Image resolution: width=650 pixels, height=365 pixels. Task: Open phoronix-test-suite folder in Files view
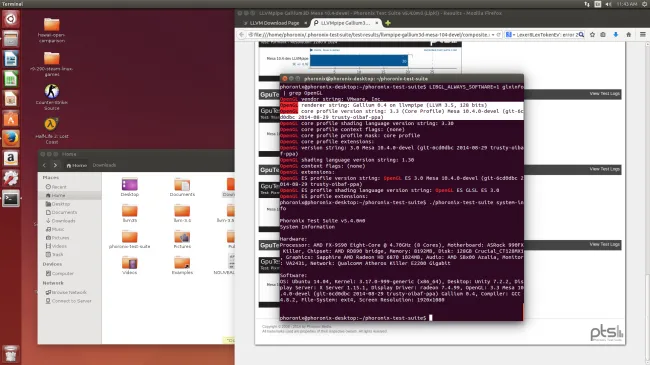click(x=129, y=239)
